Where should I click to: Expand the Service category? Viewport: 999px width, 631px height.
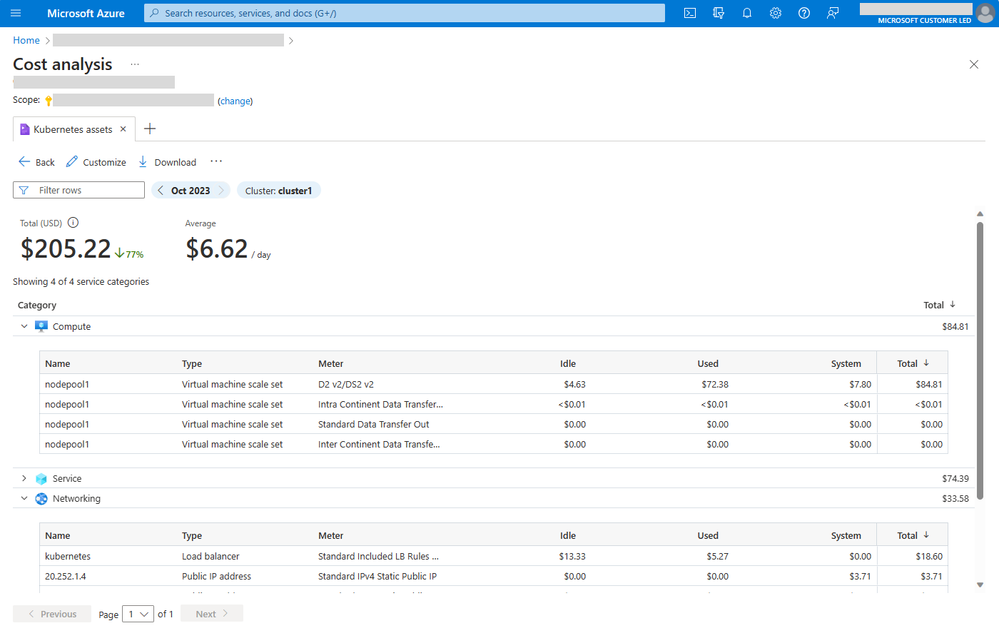24,479
